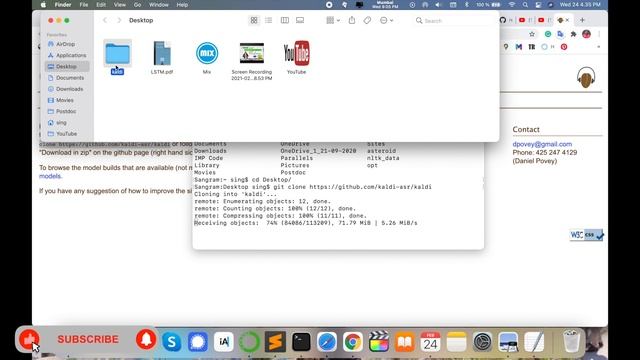Screen dimensions: 640x360
Task: Open iA Writer from the Dock
Action: pos(224,342)
